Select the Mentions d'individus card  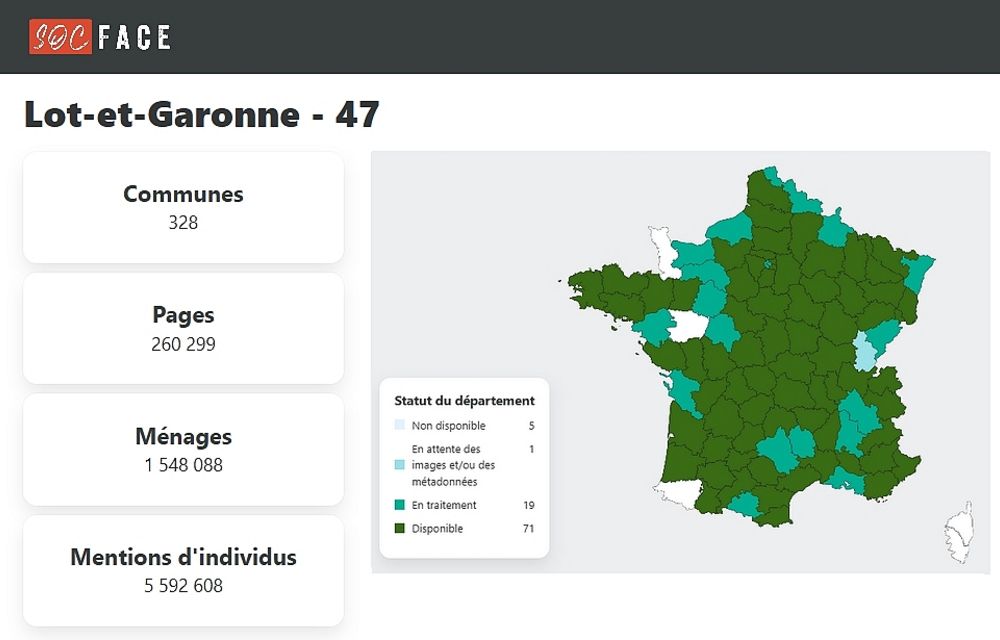(183, 570)
